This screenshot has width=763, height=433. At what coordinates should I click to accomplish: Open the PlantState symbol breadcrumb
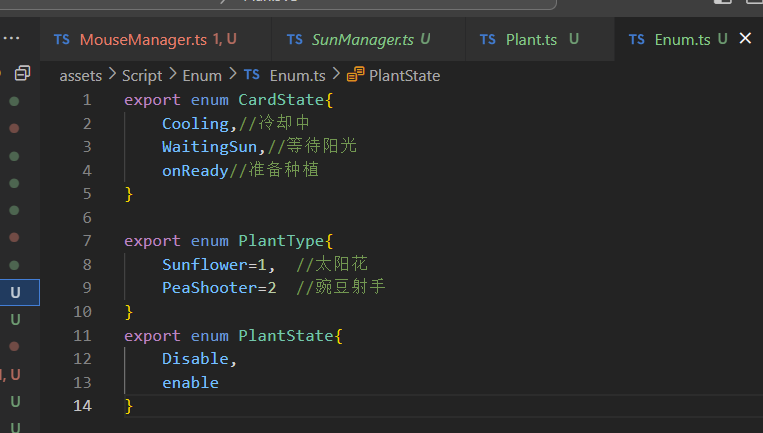pos(404,75)
